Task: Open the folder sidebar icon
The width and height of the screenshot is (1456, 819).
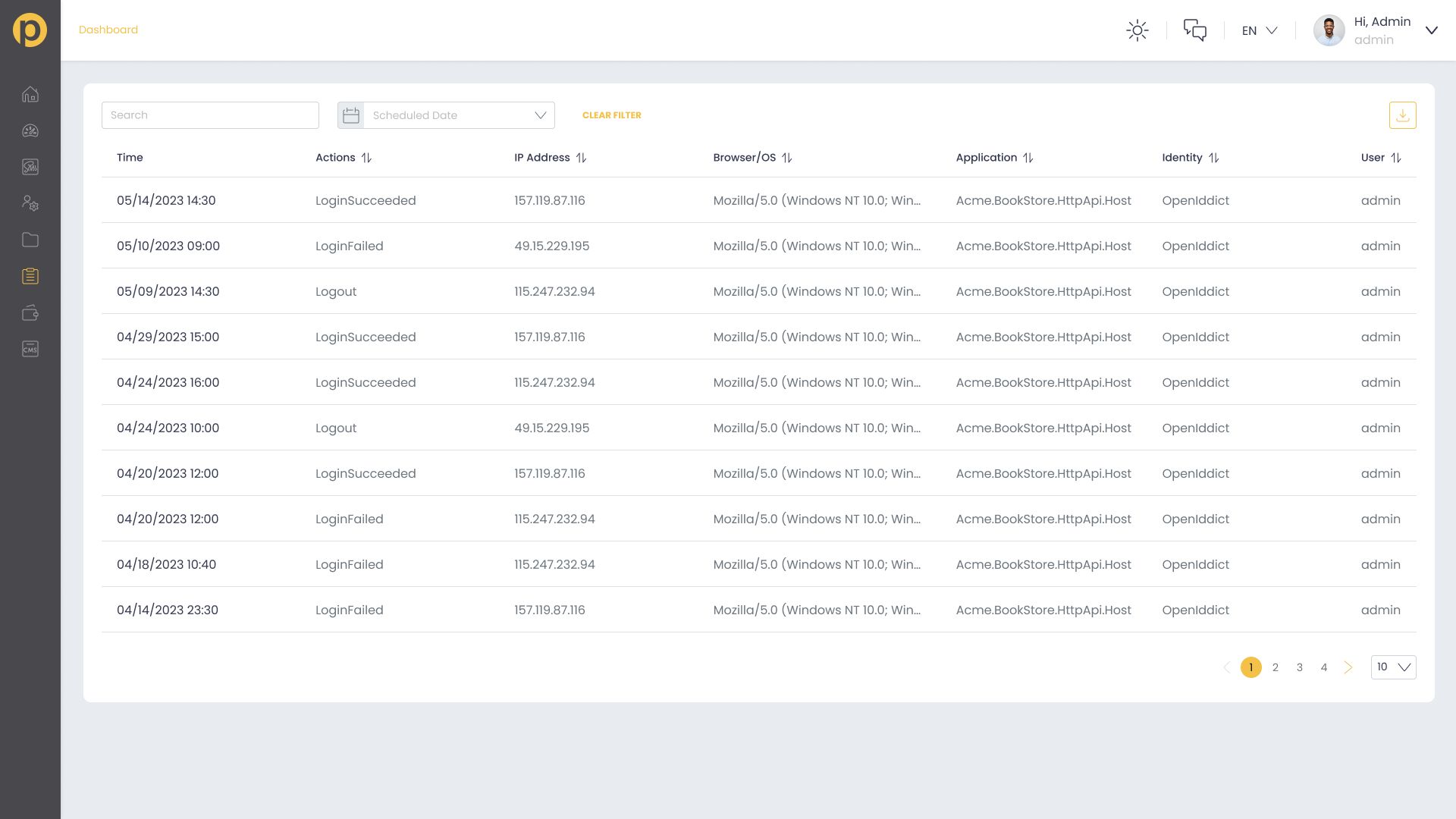Action: point(30,240)
